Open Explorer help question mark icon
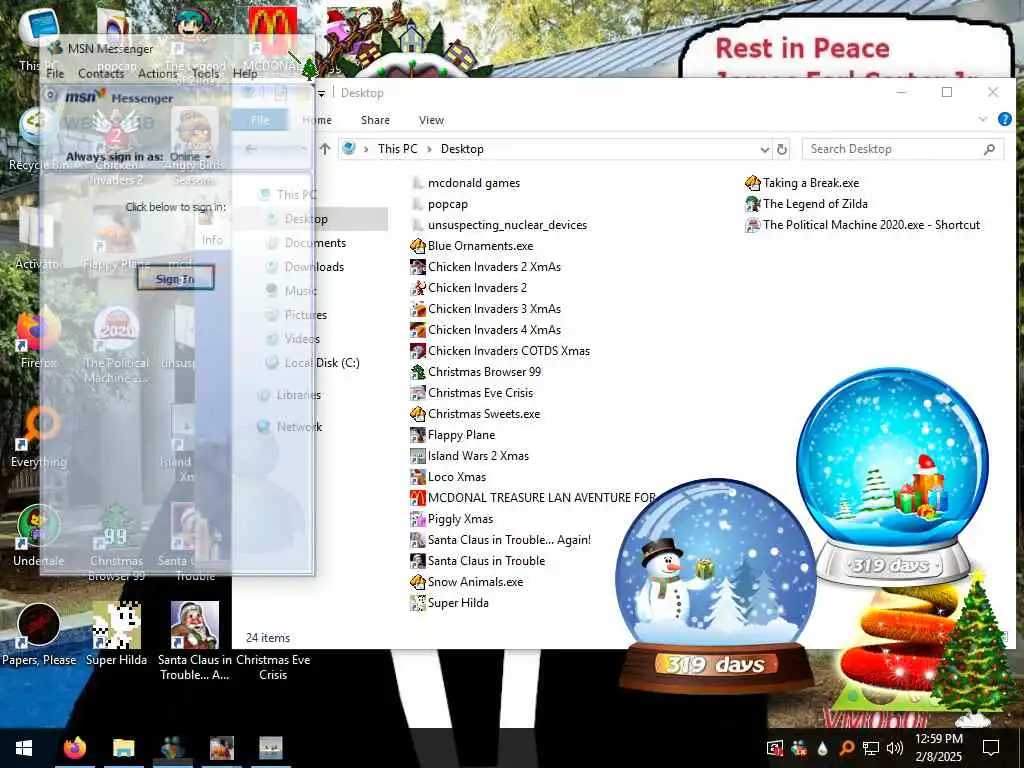Screen dimensions: 1024x768 pyautogui.click(x=1004, y=120)
